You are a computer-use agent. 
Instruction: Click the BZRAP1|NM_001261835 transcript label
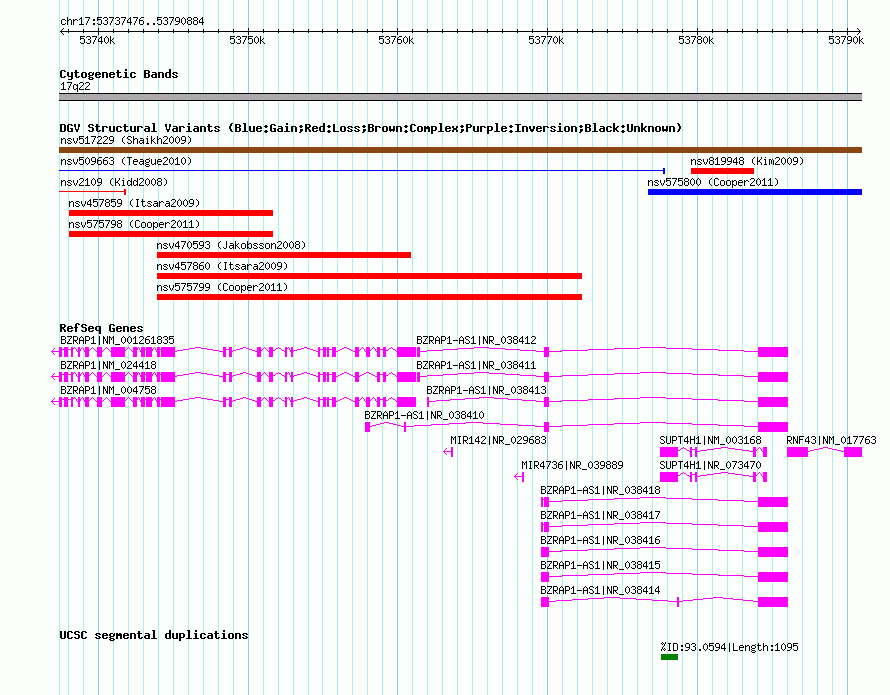pos(117,340)
